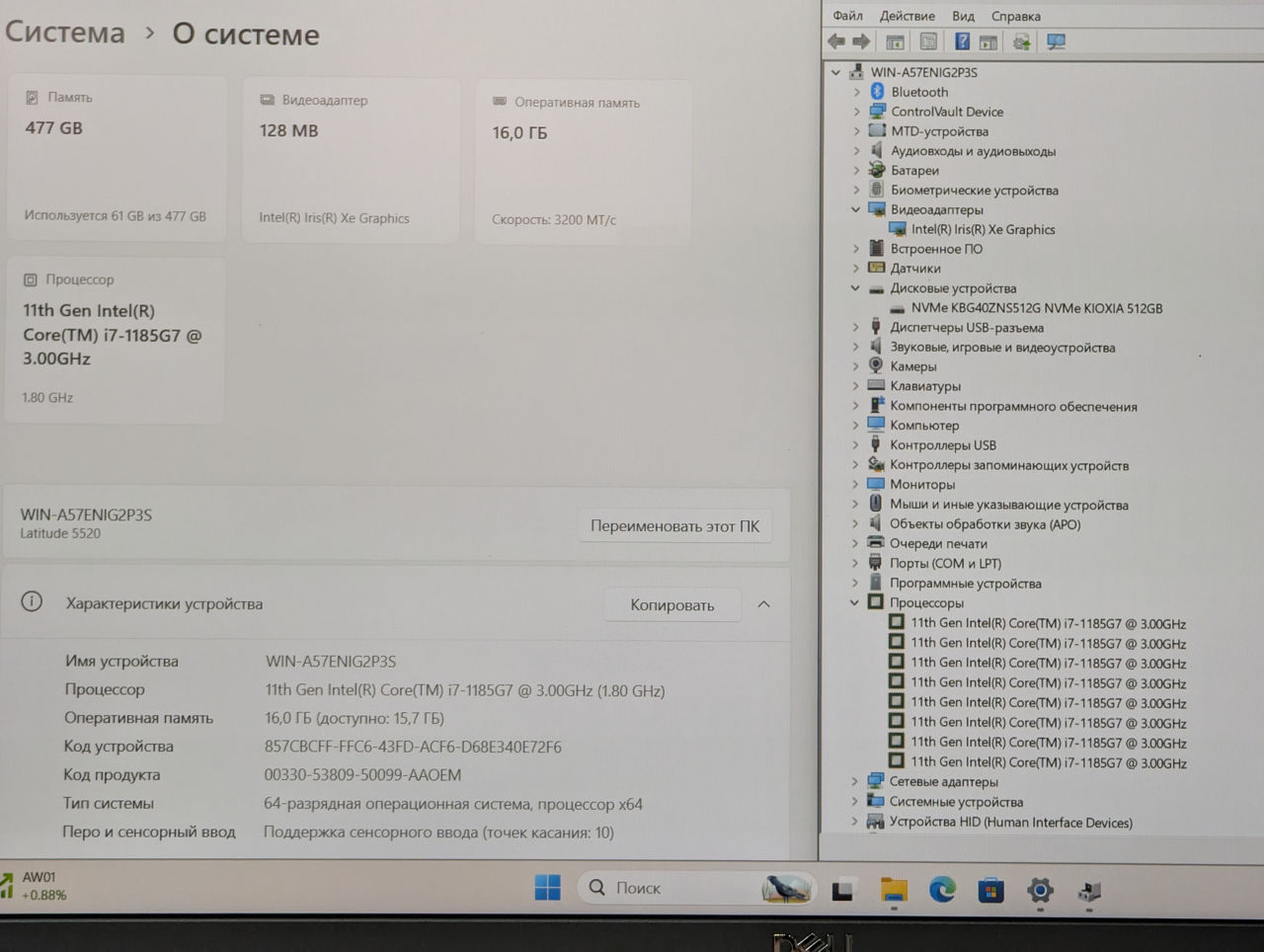Viewport: 1264px width, 952px height.
Task: Click the Help question mark toolbar icon
Action: [962, 41]
